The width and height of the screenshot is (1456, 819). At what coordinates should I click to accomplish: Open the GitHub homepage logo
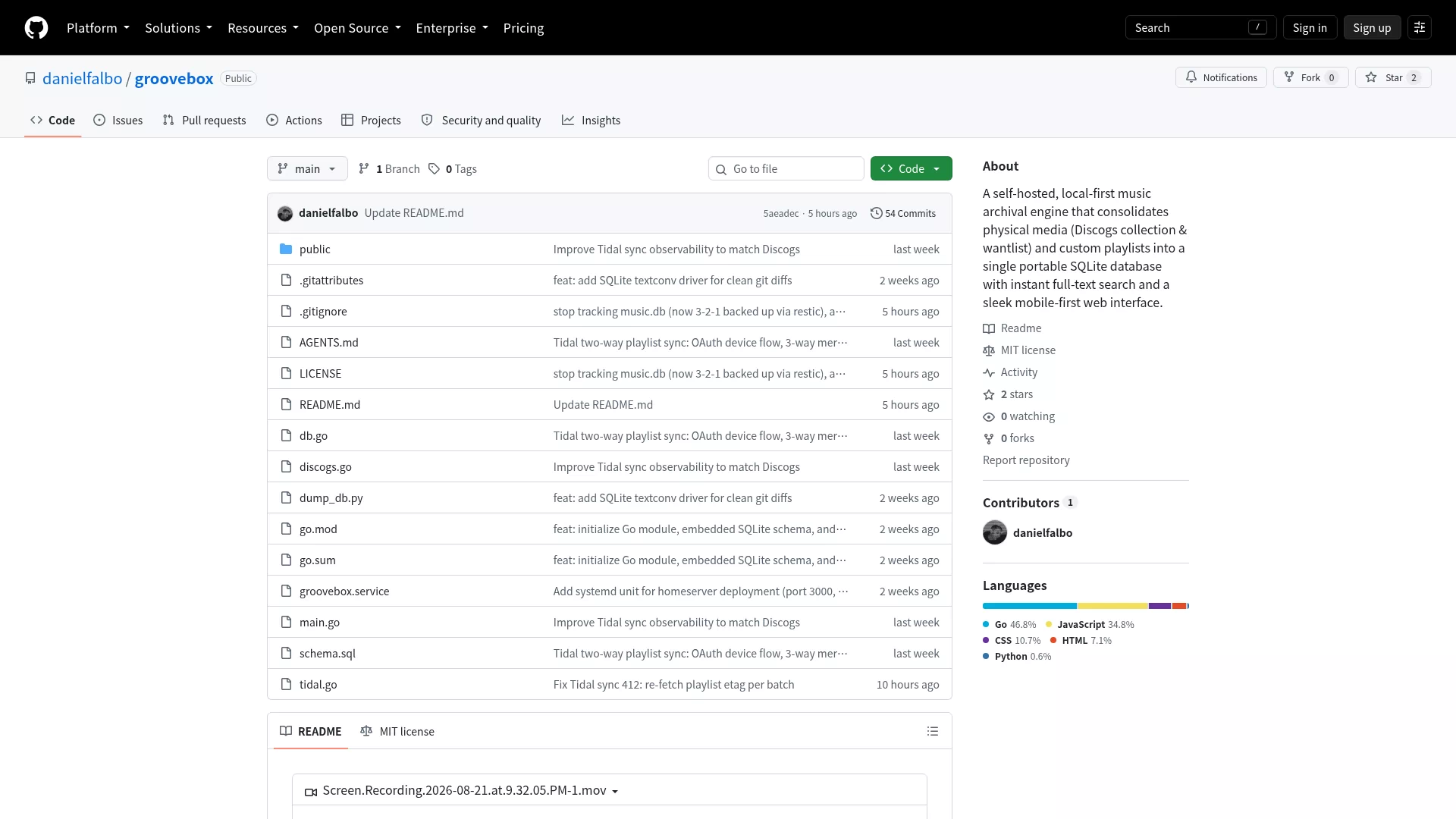(x=36, y=28)
